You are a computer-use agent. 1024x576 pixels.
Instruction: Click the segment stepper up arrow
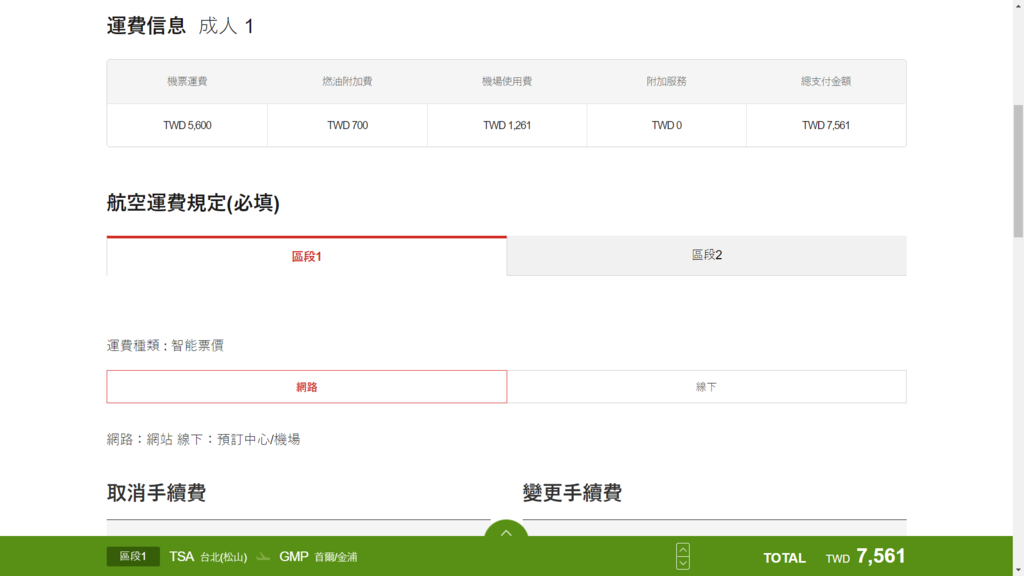coord(682,550)
